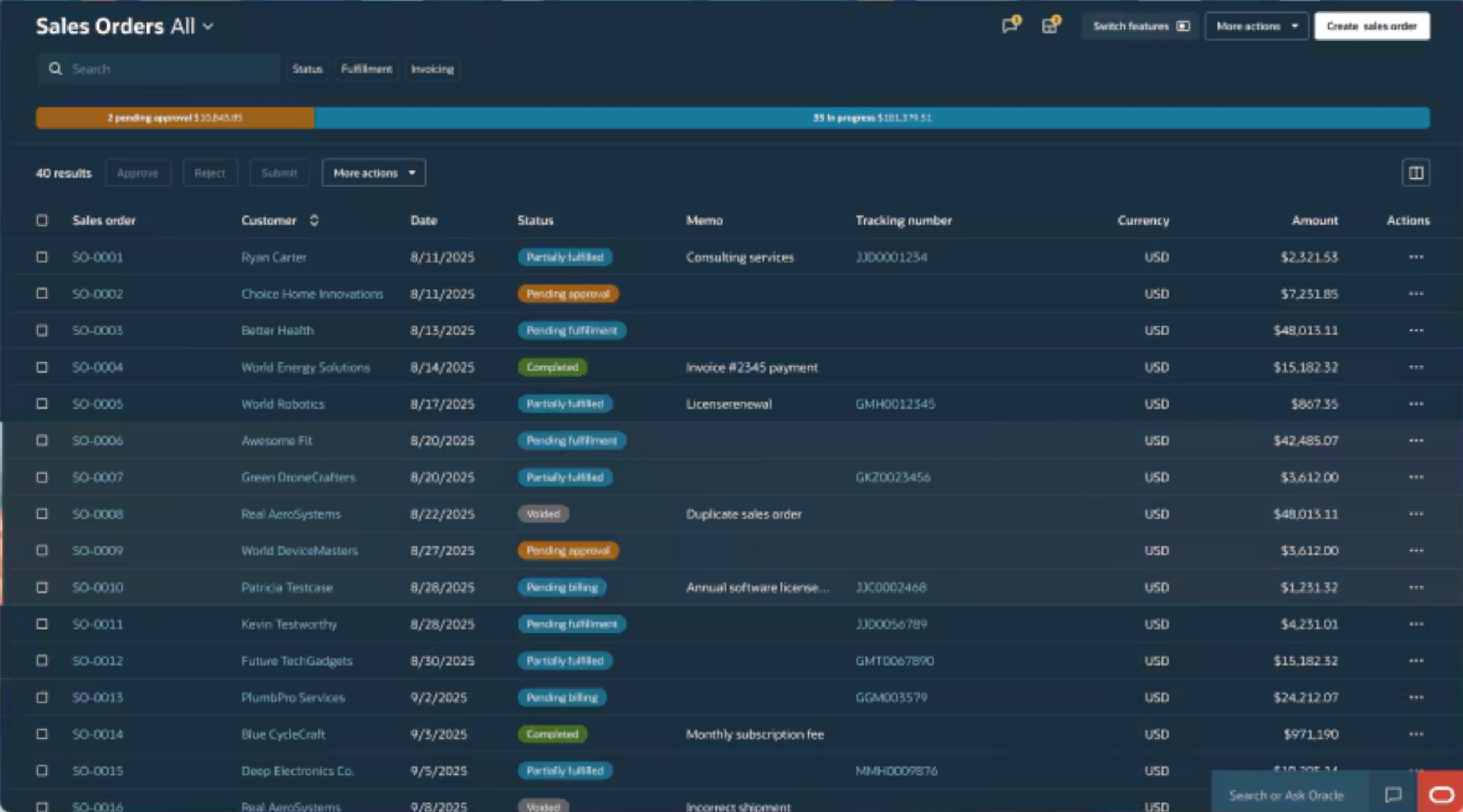Click the Customer column sort icon
Viewport: 1463px width, 812px height.
point(314,221)
